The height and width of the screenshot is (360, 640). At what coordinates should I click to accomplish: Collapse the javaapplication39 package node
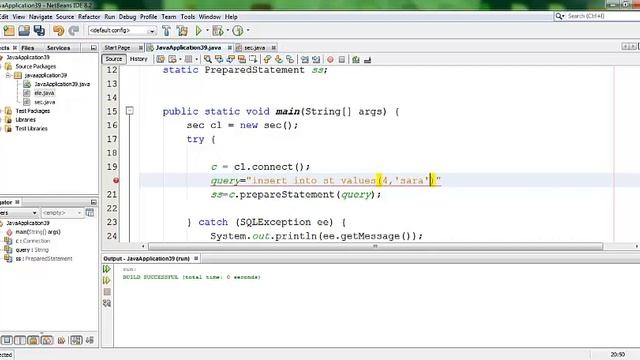click(9, 76)
